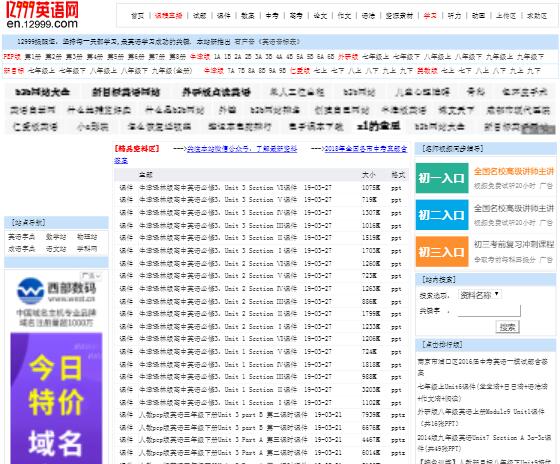
Task: Open b2b网站大全 bold ad link
Action: 42,92
